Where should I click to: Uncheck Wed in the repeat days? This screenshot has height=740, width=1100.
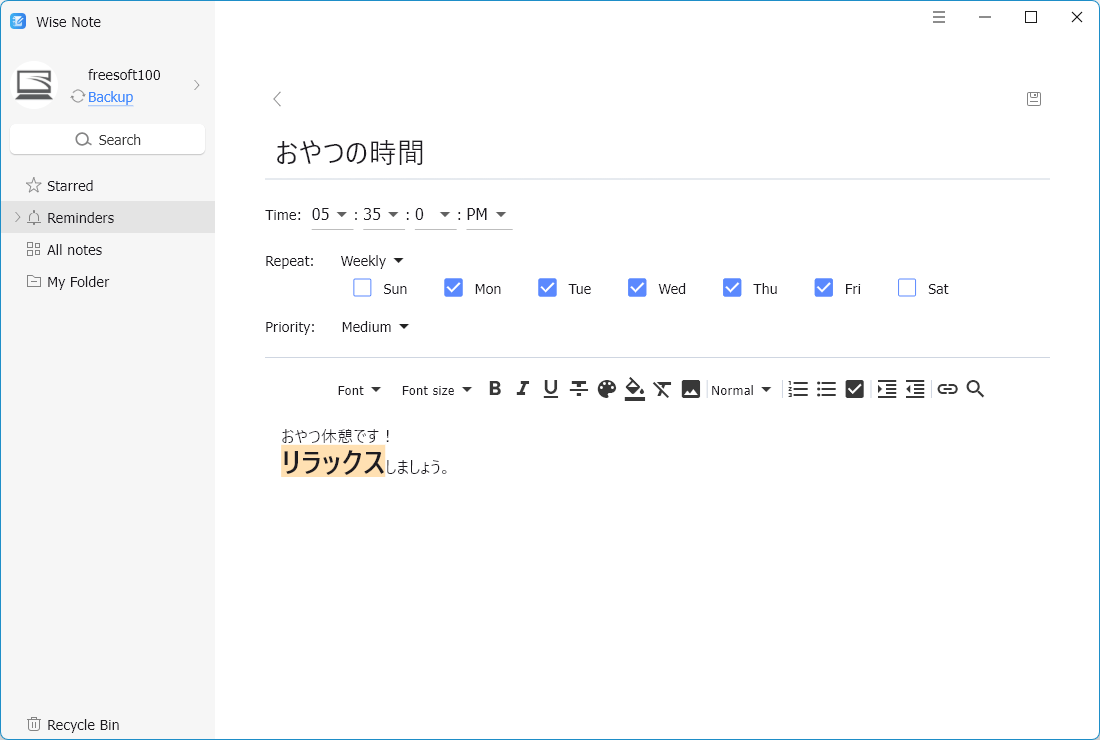[x=638, y=288]
